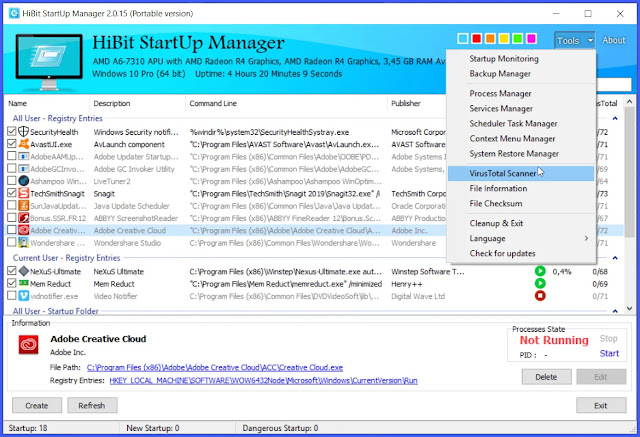Image resolution: width=640 pixels, height=437 pixels.
Task: Click the app icon in title bar
Action: click(14, 13)
